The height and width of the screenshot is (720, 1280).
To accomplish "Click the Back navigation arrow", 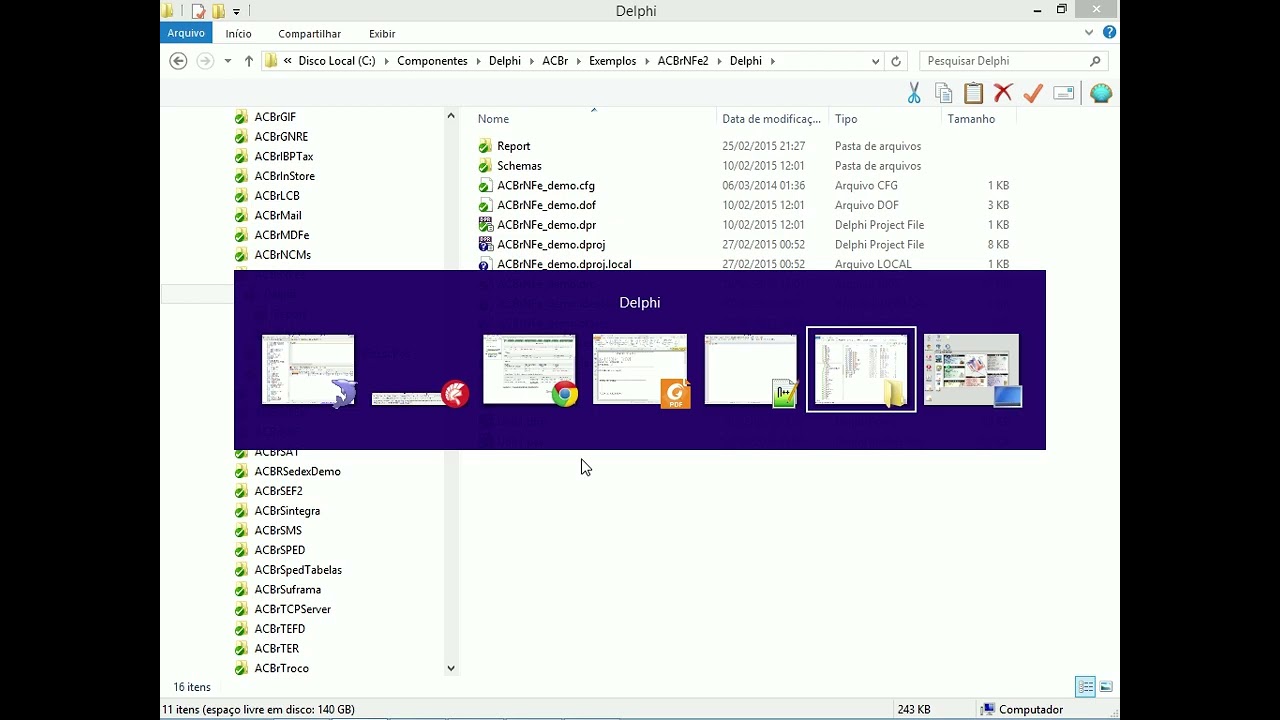I will [178, 61].
